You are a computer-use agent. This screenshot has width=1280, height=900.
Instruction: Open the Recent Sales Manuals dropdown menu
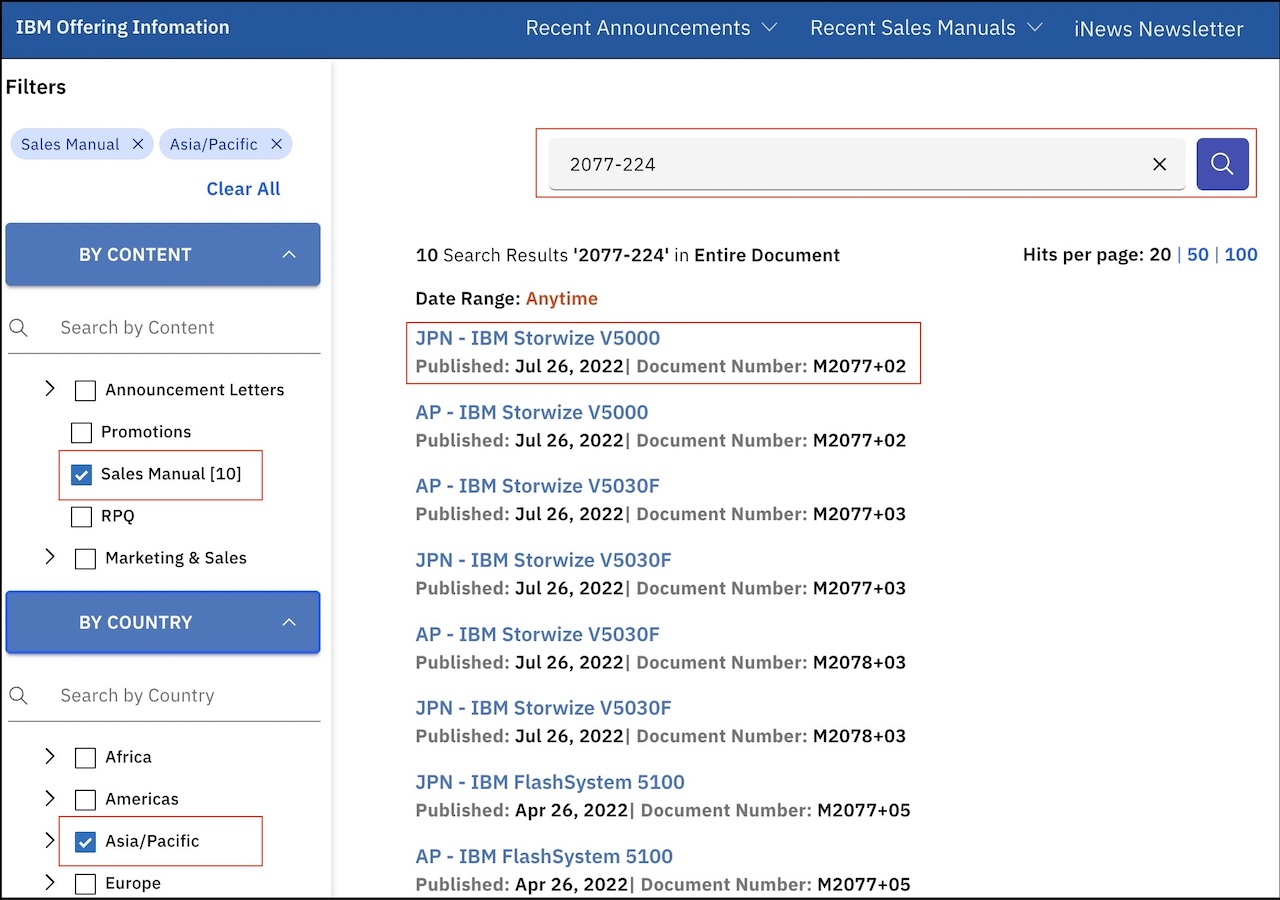926,28
